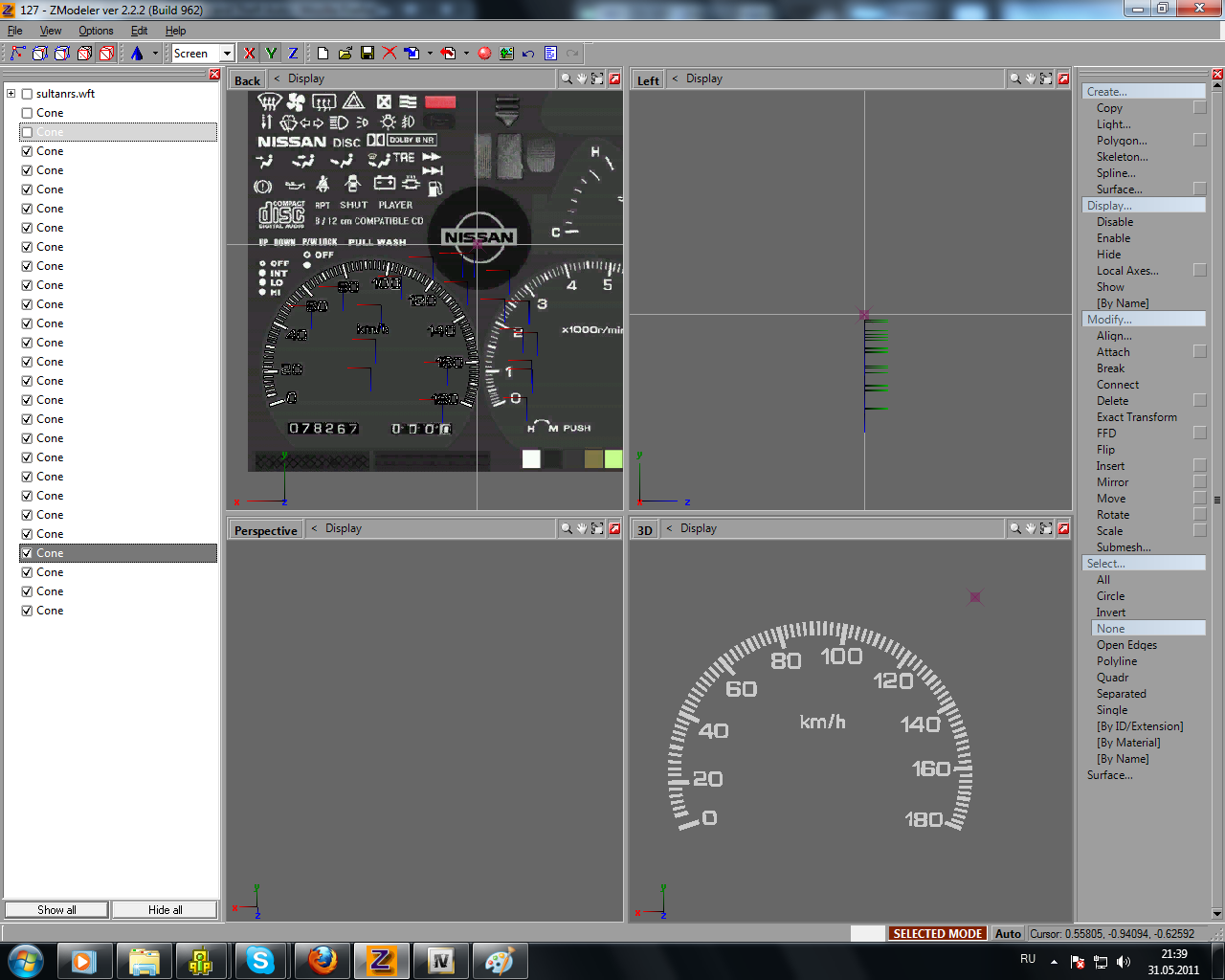Open Display menu of the Back viewport

coord(306,78)
